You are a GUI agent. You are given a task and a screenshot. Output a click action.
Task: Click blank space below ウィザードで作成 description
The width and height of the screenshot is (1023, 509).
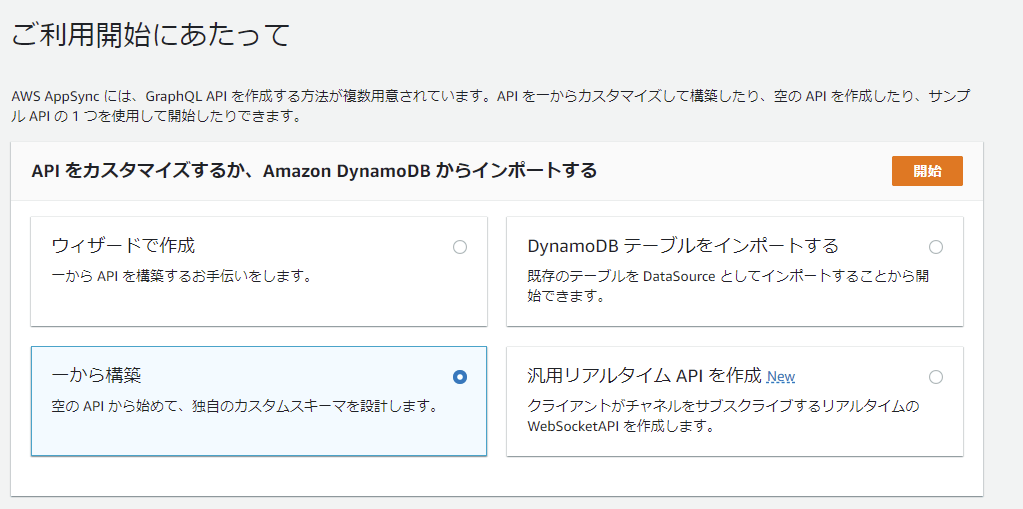pos(259,305)
